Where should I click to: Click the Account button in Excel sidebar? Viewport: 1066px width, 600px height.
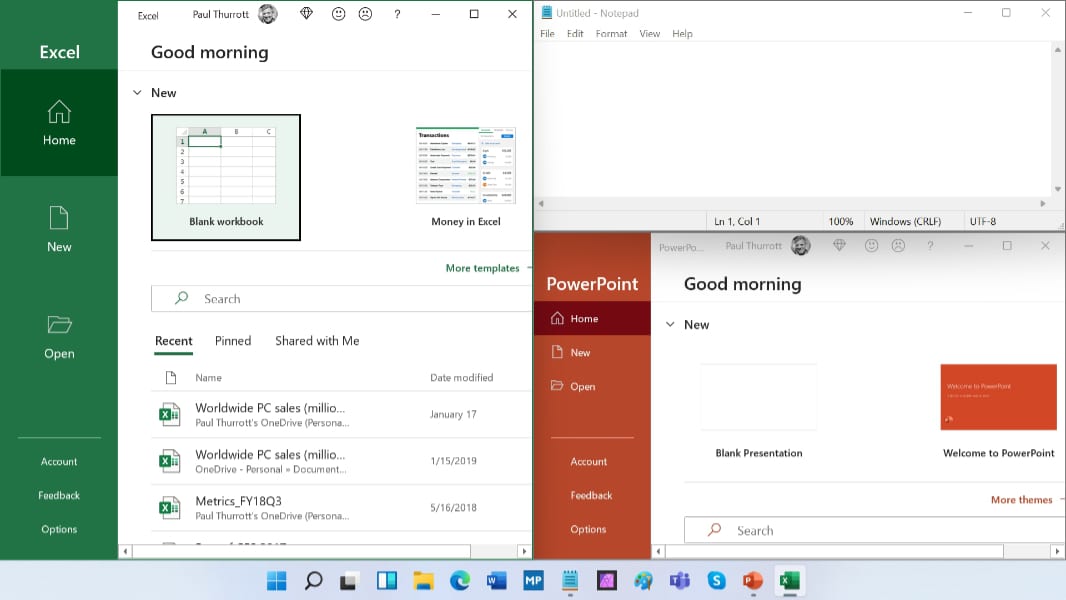point(59,462)
